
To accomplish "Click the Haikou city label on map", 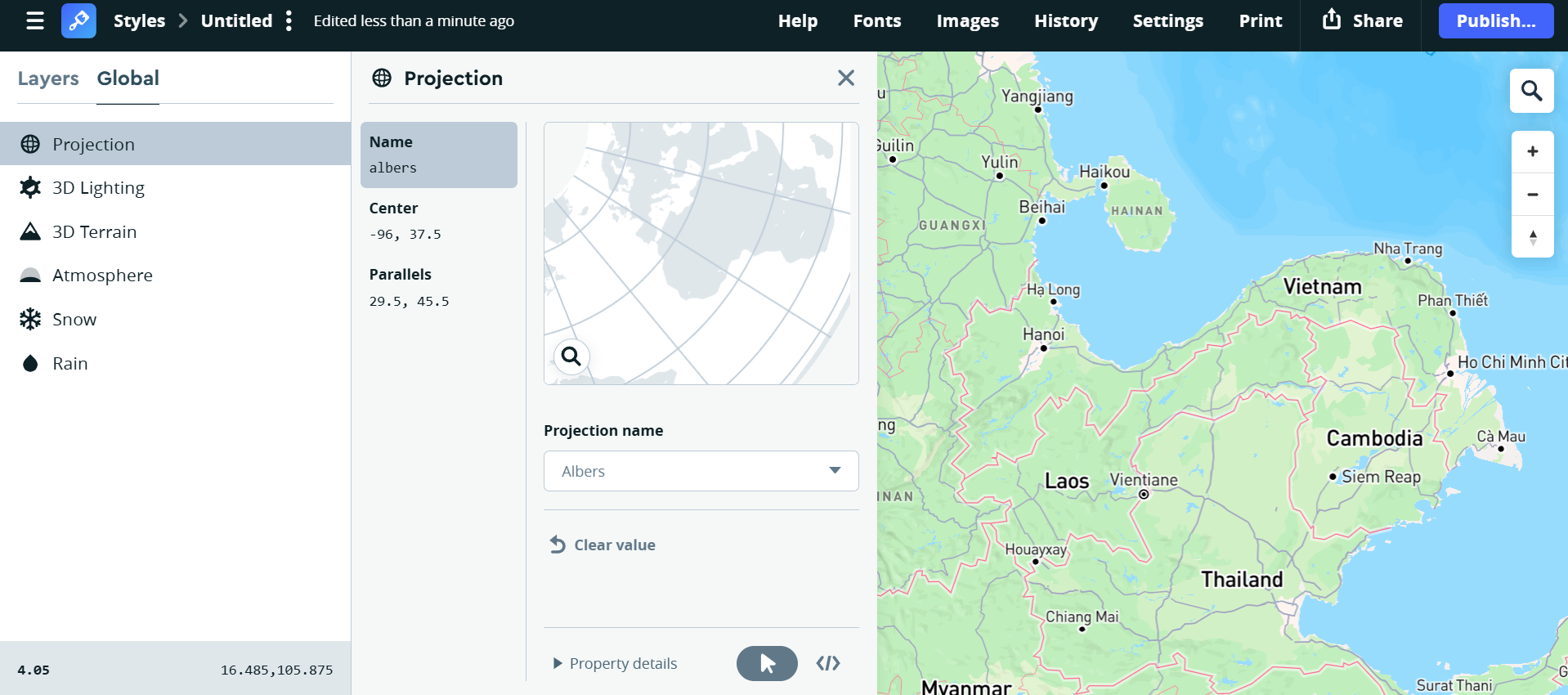I will tap(1104, 172).
